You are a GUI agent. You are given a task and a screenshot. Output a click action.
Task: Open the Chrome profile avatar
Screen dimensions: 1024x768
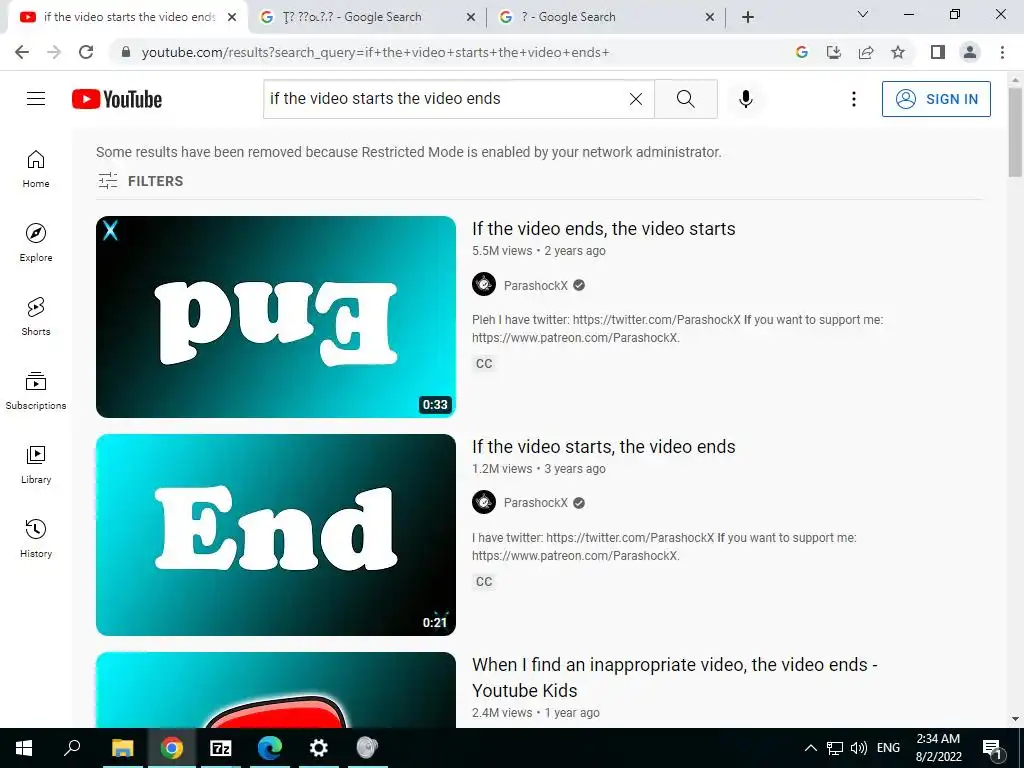(970, 52)
